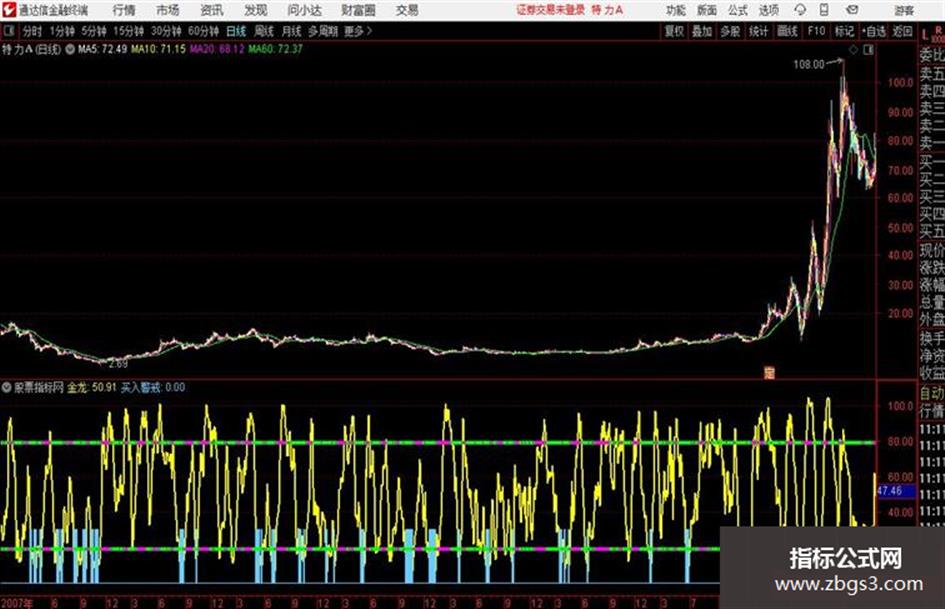
Task: Switch to the 5分钟 period tab
Action: click(93, 31)
